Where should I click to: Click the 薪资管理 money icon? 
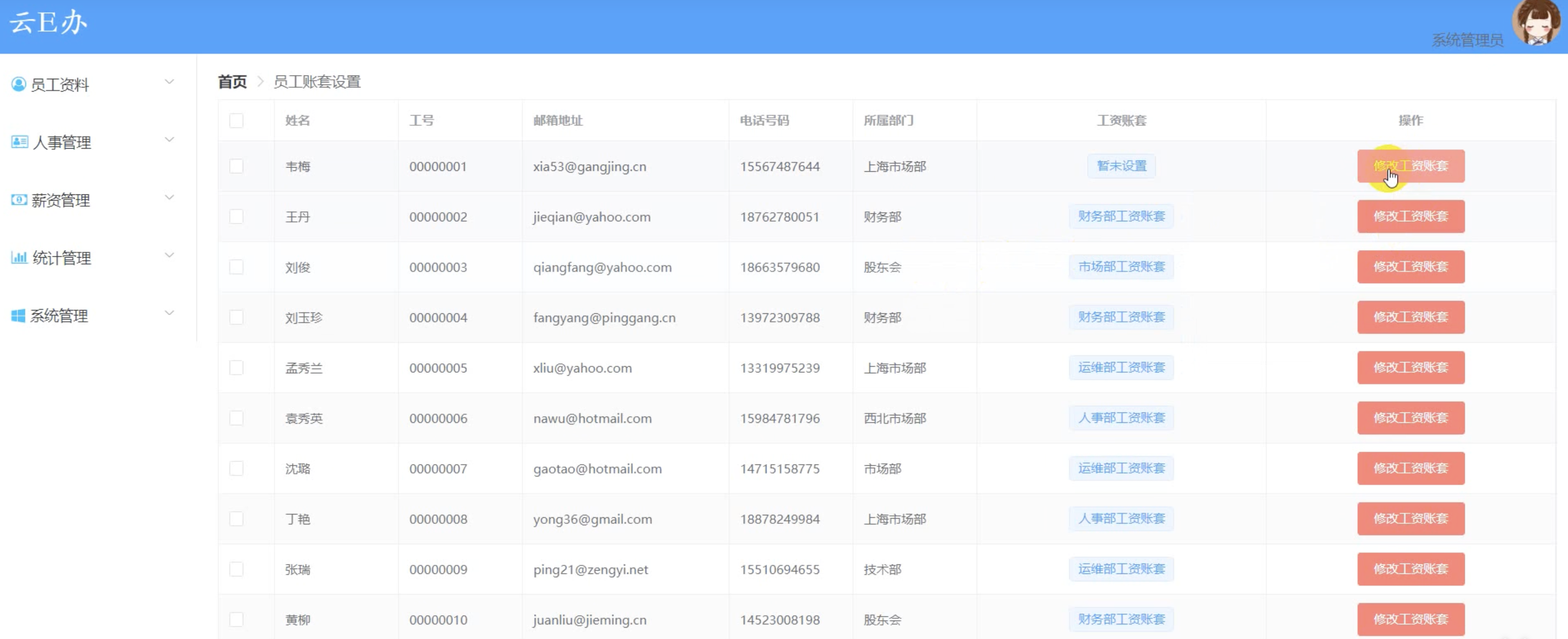(x=19, y=200)
